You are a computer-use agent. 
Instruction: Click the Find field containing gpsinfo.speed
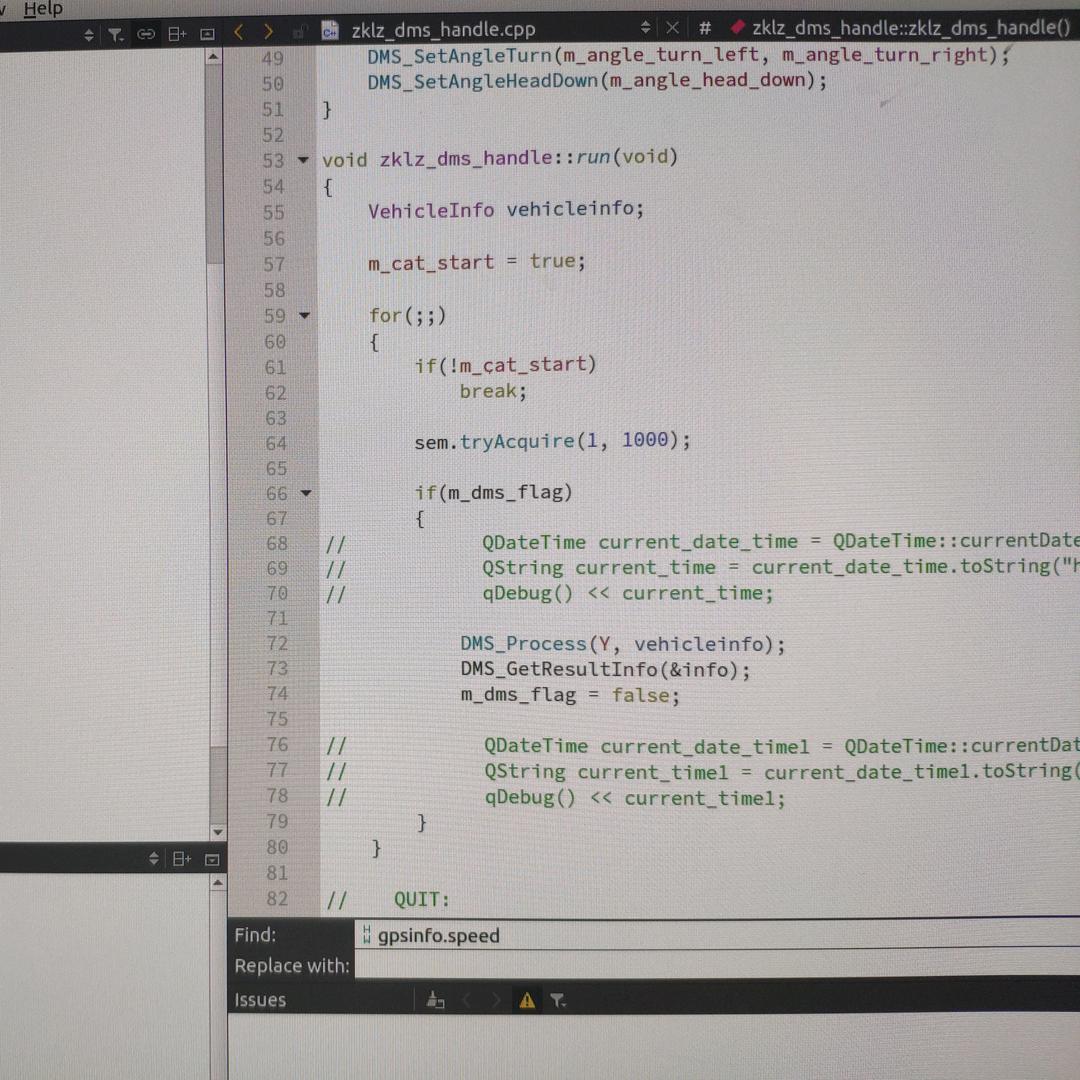point(700,936)
